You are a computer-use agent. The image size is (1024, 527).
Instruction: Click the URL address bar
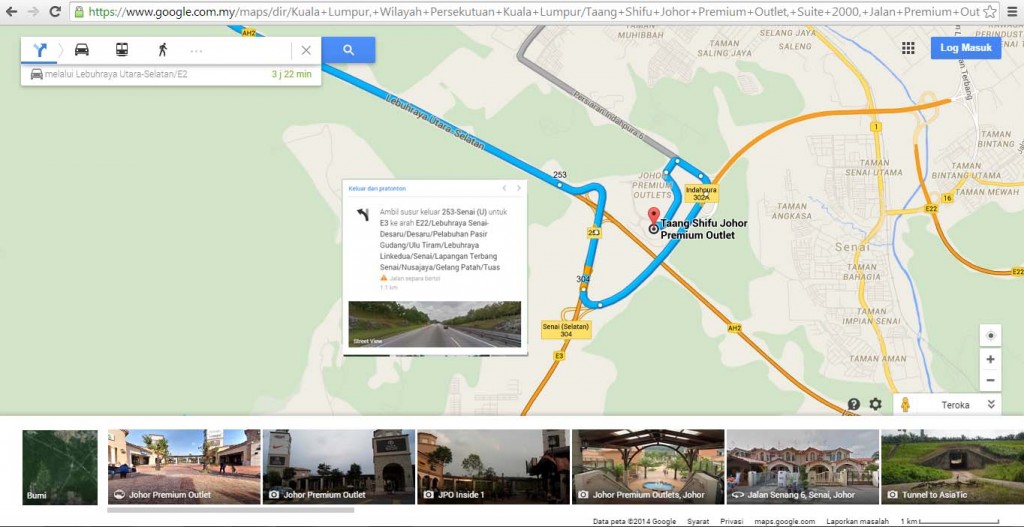coord(532,12)
